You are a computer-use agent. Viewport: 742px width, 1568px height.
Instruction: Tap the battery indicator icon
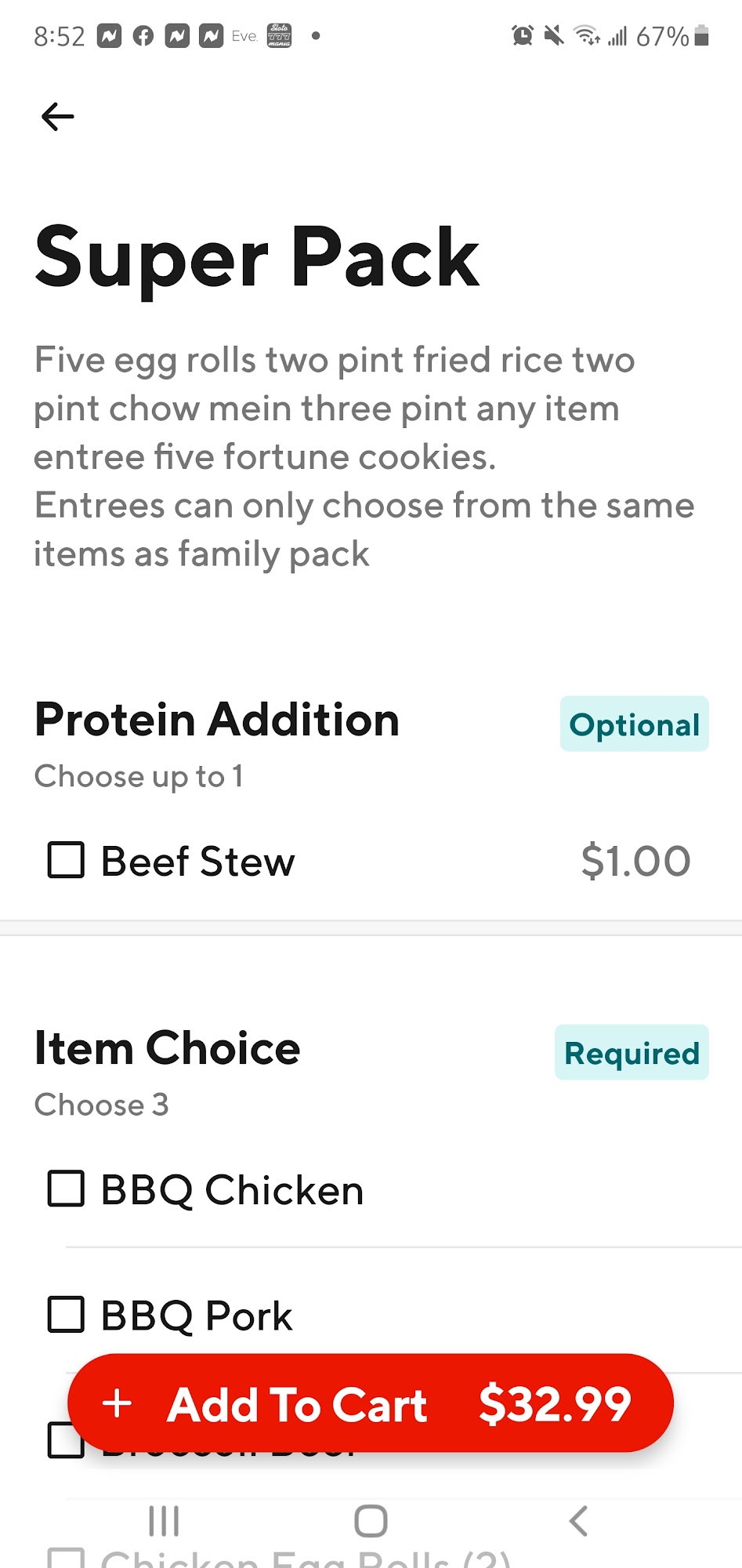(701, 35)
